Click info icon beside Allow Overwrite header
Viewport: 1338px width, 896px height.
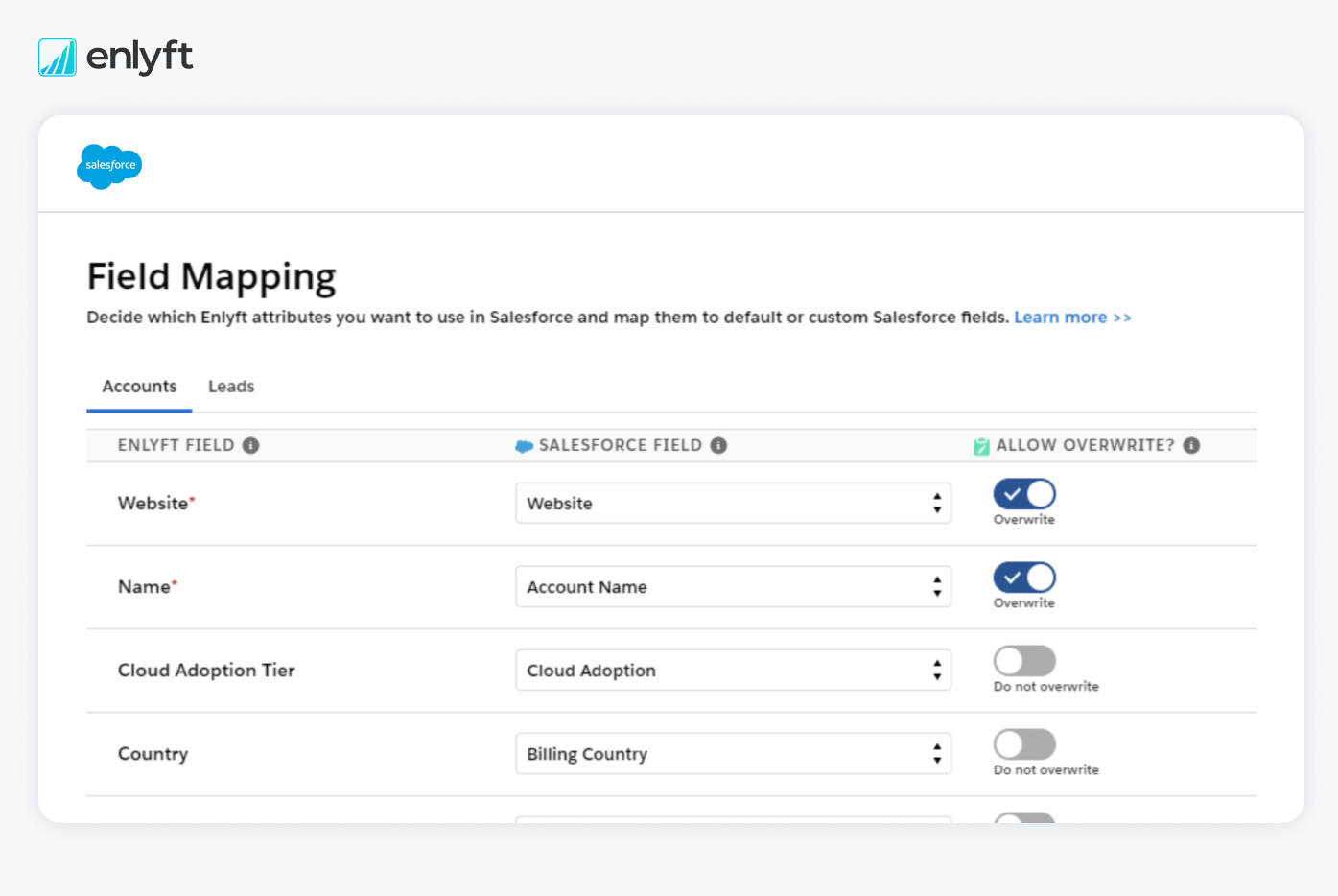click(x=1191, y=445)
